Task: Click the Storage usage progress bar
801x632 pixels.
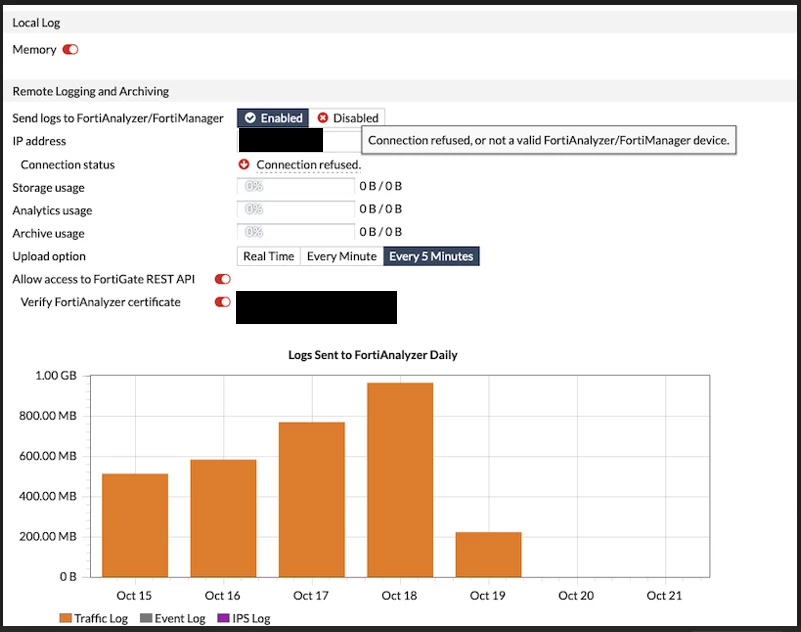Action: [x=296, y=186]
